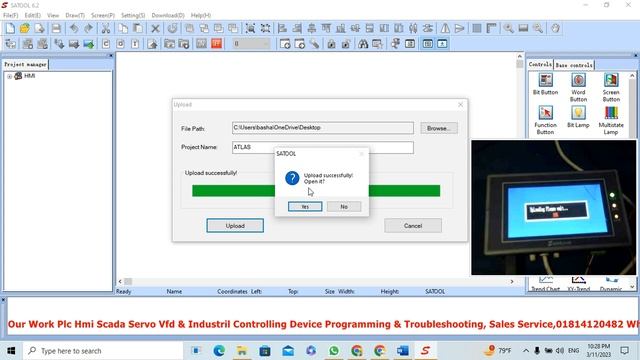Open WhatsApp from taskbar

334,351
